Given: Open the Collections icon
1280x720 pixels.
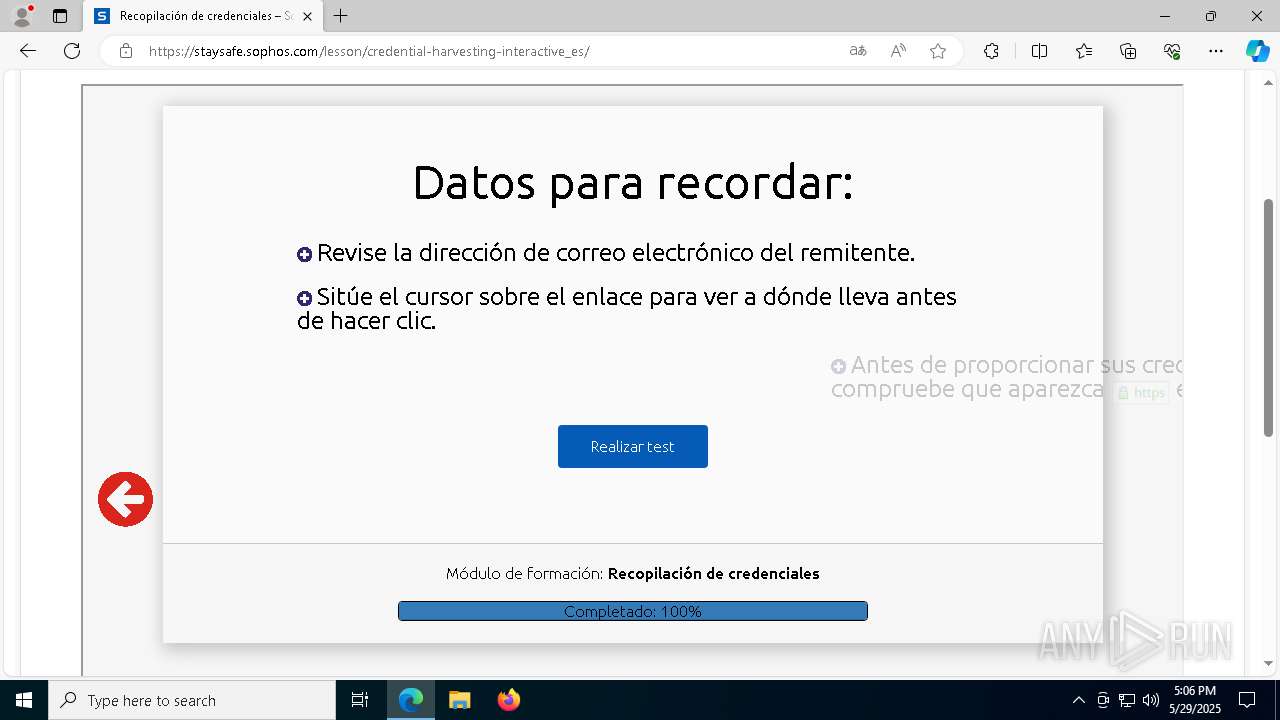Looking at the screenshot, I should click(x=1128, y=51).
